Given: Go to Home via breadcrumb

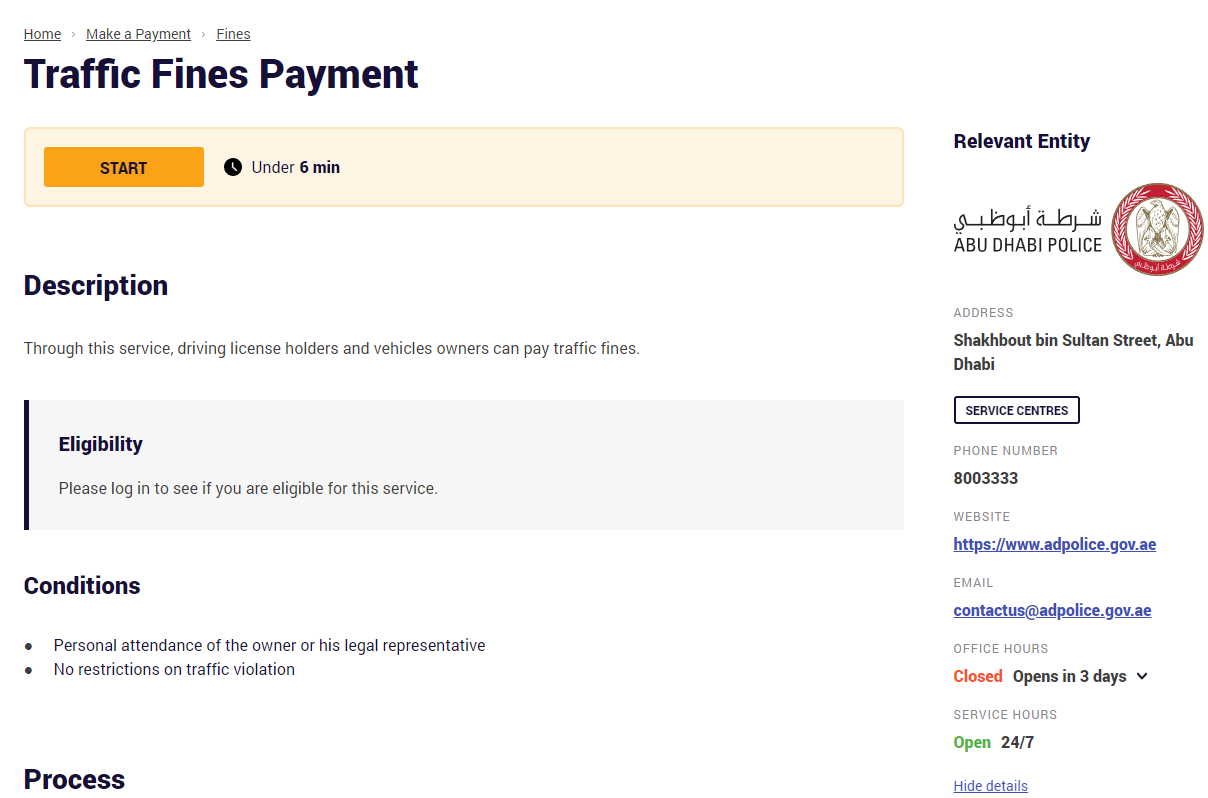Looking at the screenshot, I should 42,33.
